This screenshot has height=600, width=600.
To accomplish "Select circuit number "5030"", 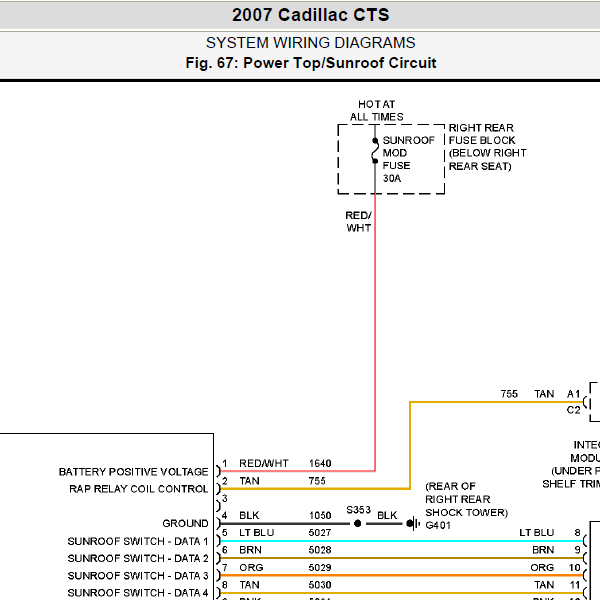I will coord(320,585).
